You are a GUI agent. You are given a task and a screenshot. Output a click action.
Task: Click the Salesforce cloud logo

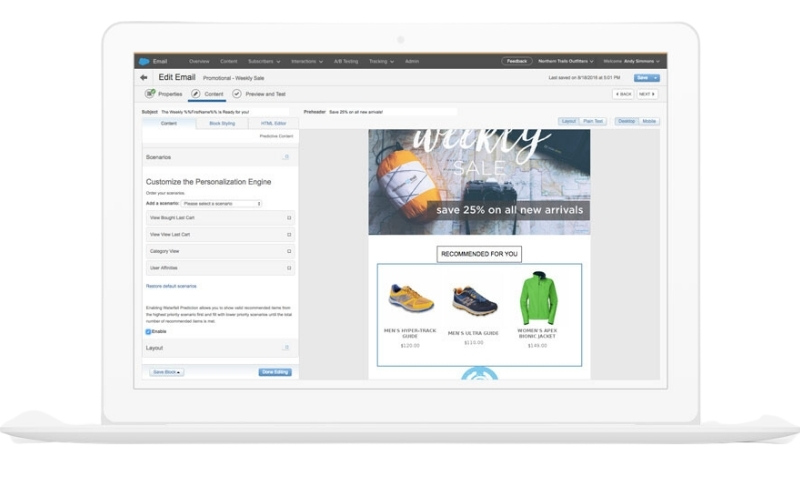click(144, 61)
